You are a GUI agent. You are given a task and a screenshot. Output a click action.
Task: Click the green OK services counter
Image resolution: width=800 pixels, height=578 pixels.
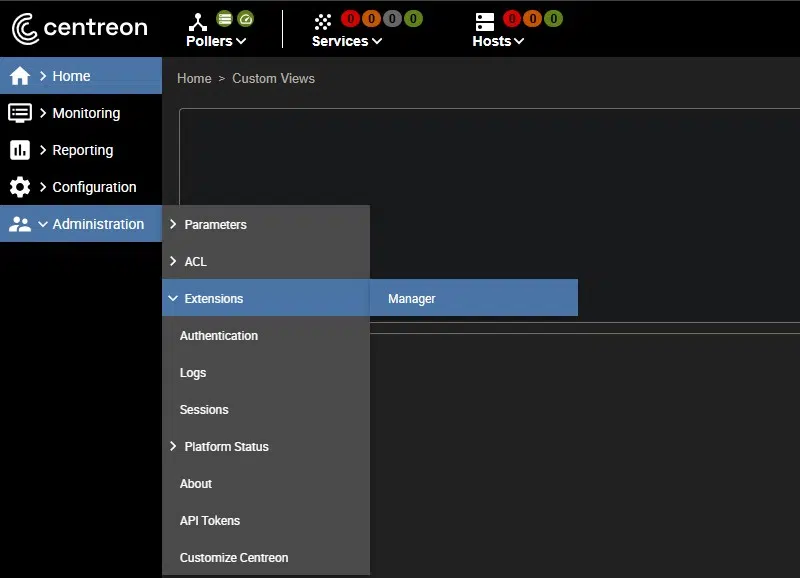point(413,18)
